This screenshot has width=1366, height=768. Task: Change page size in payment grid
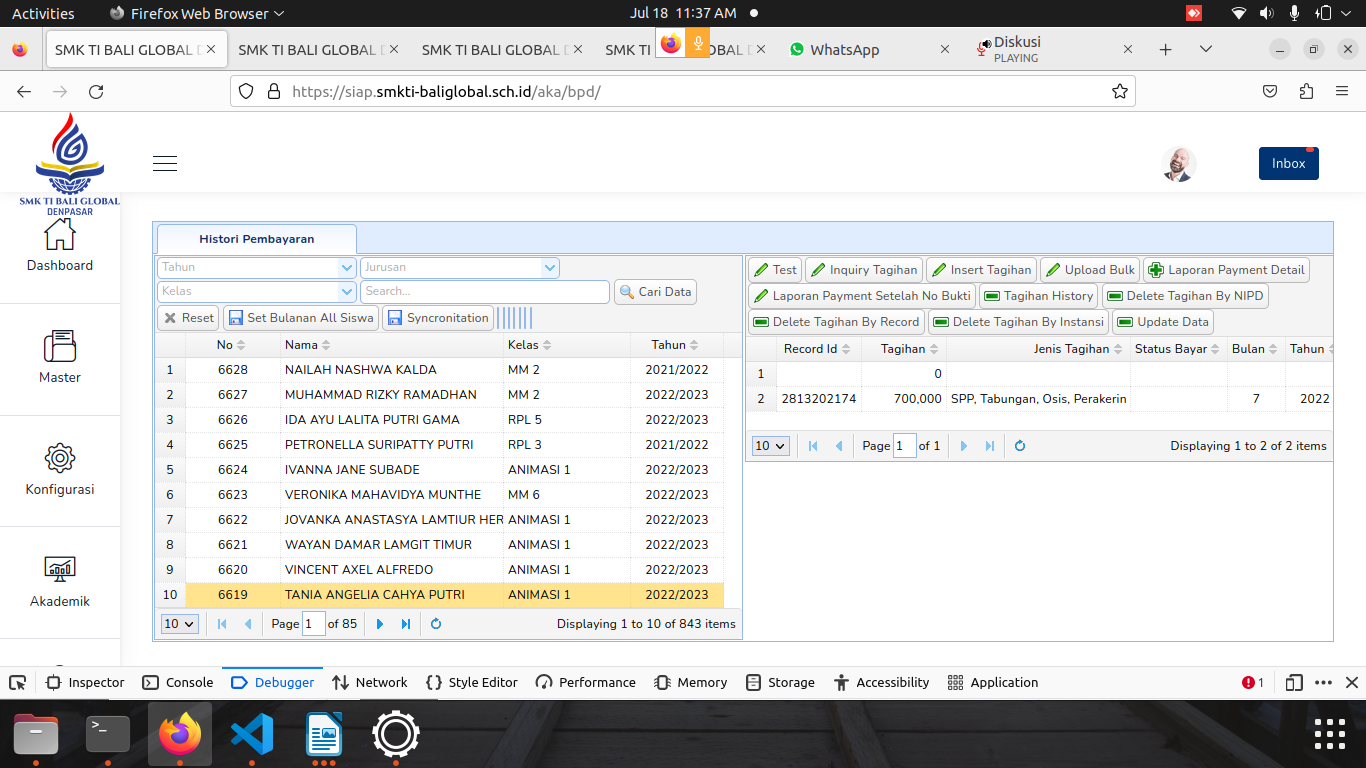tap(770, 446)
